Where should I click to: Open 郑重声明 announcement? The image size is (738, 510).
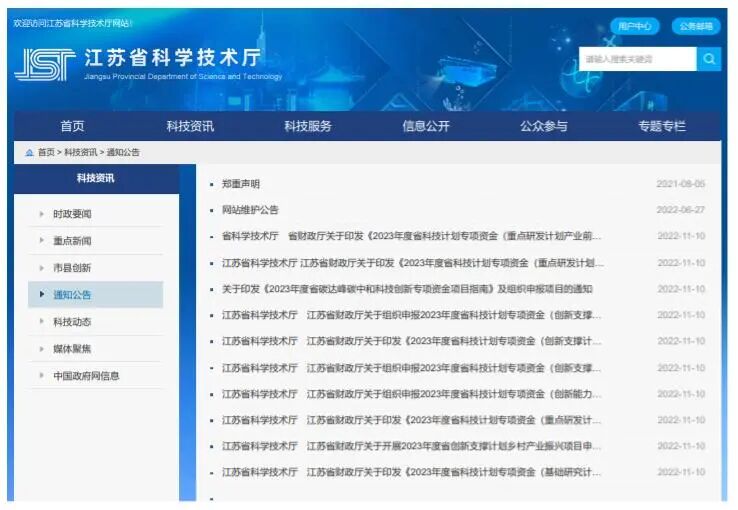(x=241, y=184)
